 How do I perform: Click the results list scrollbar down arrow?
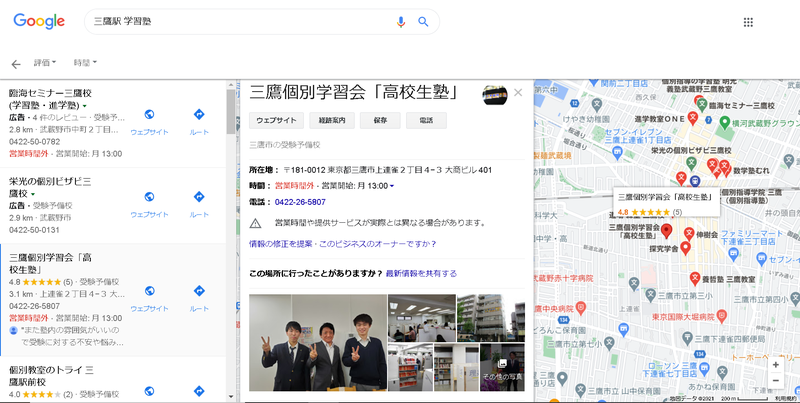(x=231, y=396)
